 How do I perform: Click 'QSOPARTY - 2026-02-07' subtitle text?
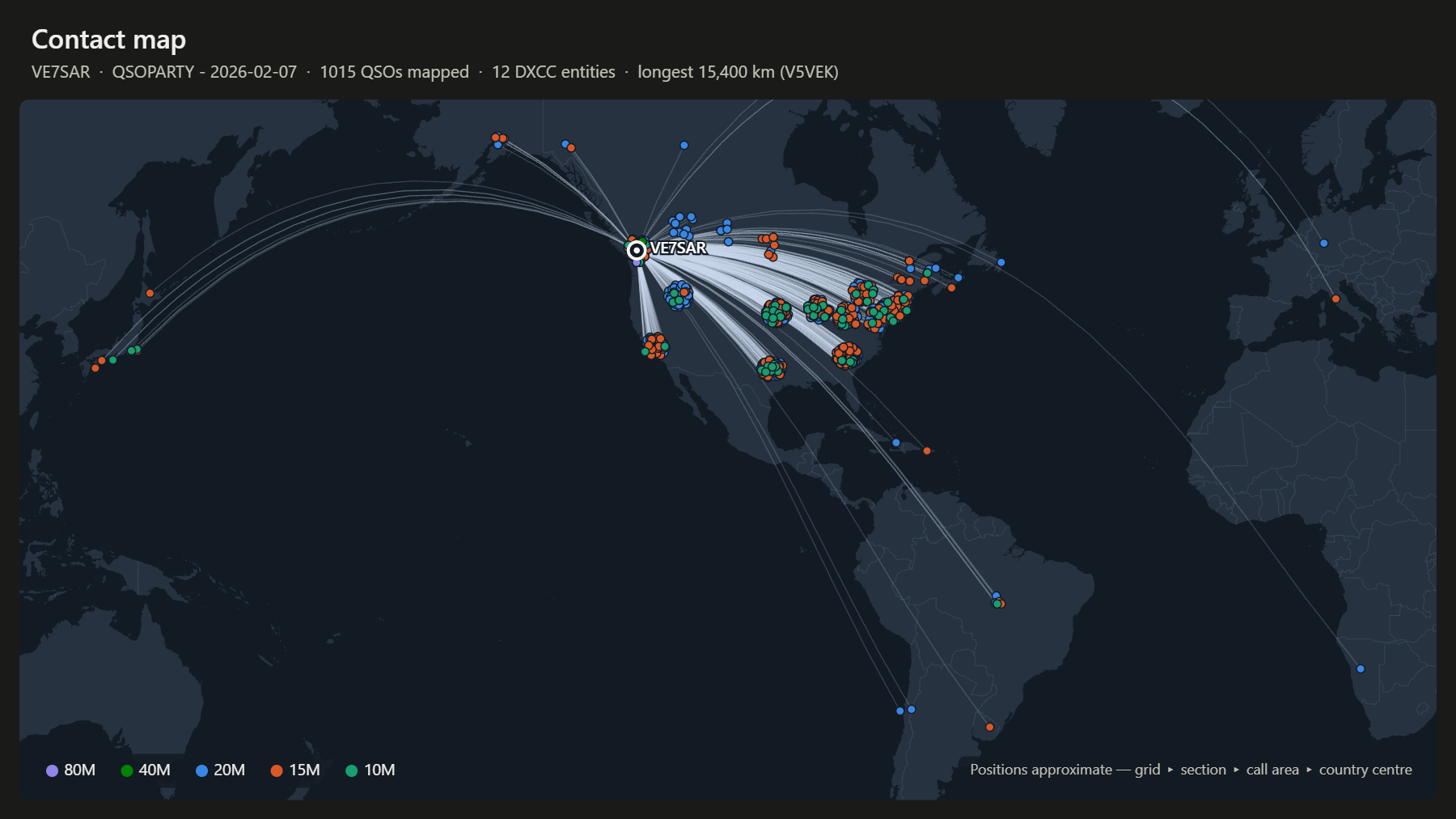205,72
